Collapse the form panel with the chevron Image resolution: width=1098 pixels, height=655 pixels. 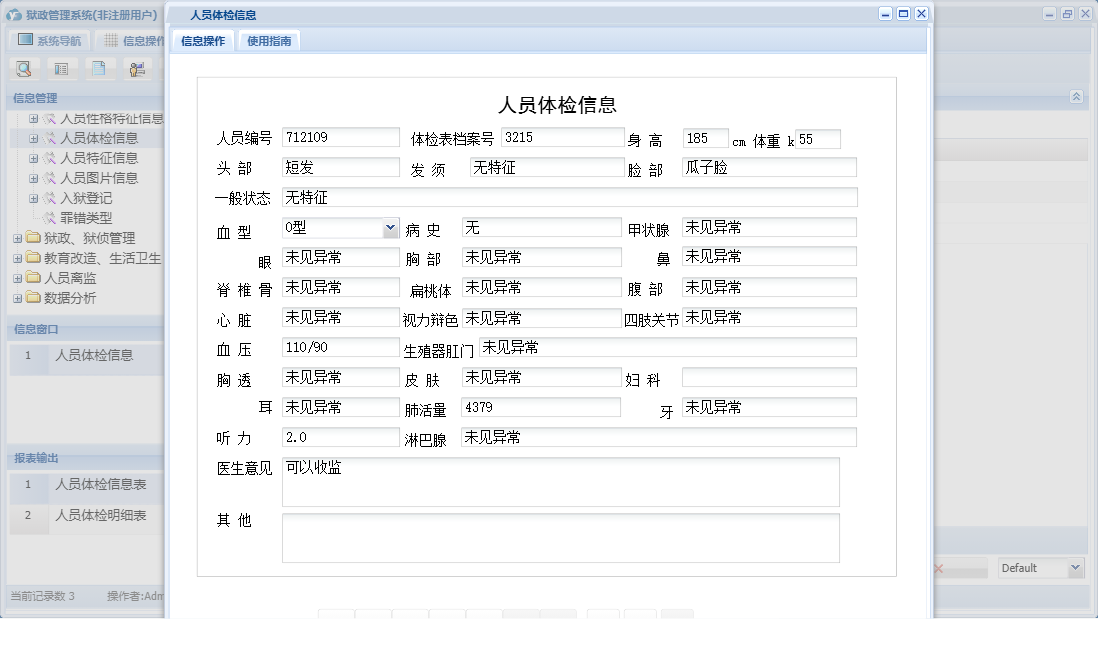click(1077, 98)
